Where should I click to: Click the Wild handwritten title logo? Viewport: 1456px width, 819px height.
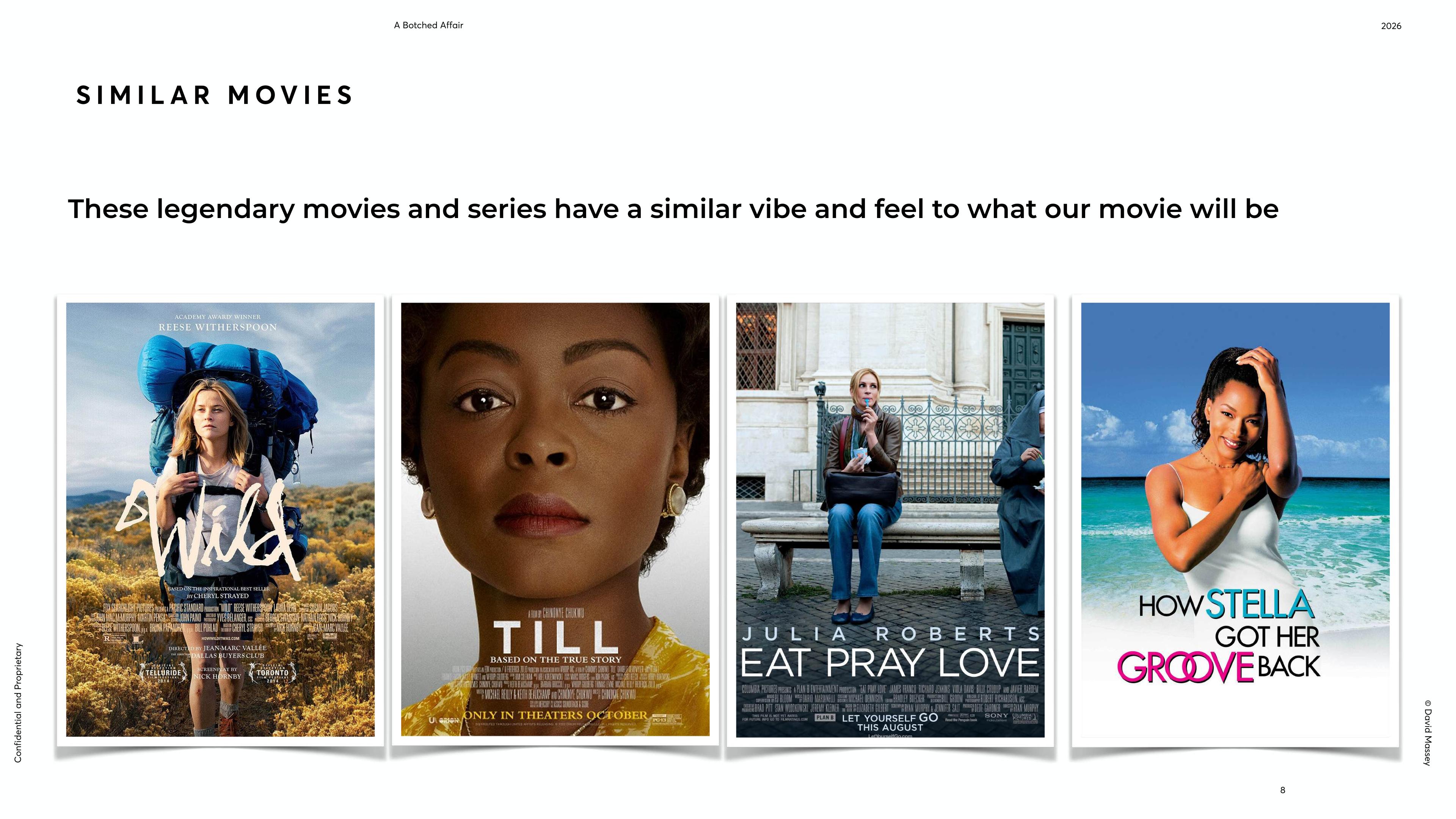[x=209, y=529]
